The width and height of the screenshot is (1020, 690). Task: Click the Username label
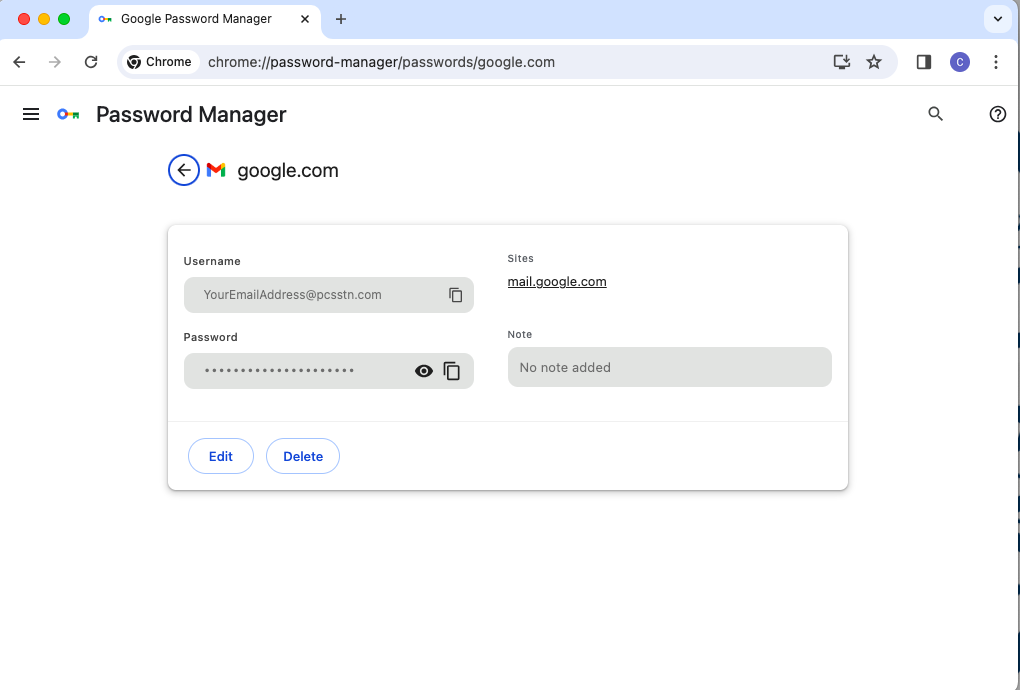point(212,261)
